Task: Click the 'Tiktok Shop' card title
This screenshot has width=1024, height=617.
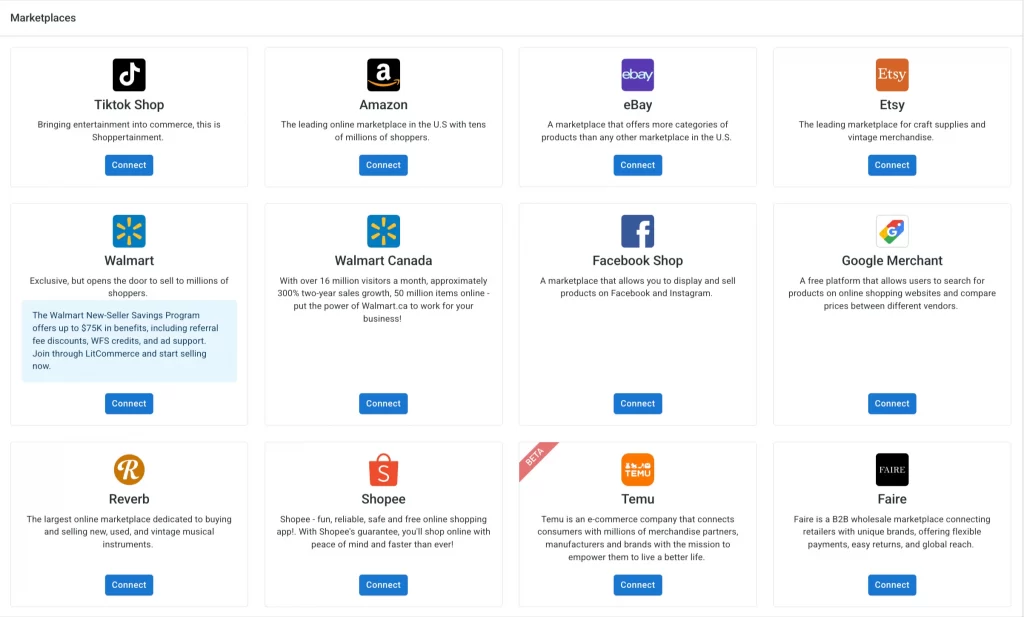Action: pos(129,104)
